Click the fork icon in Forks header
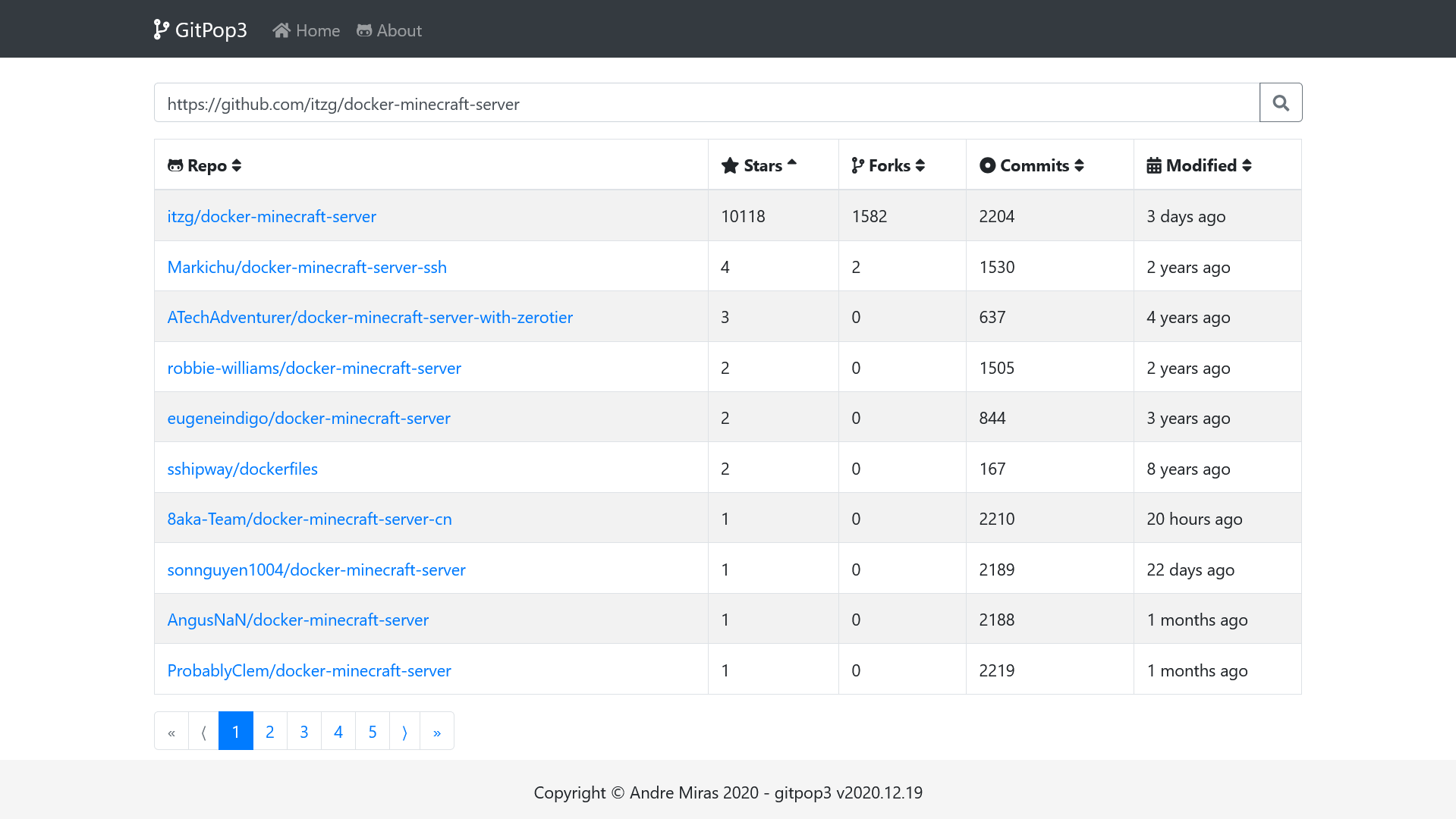The height and width of the screenshot is (819, 1456). point(858,165)
